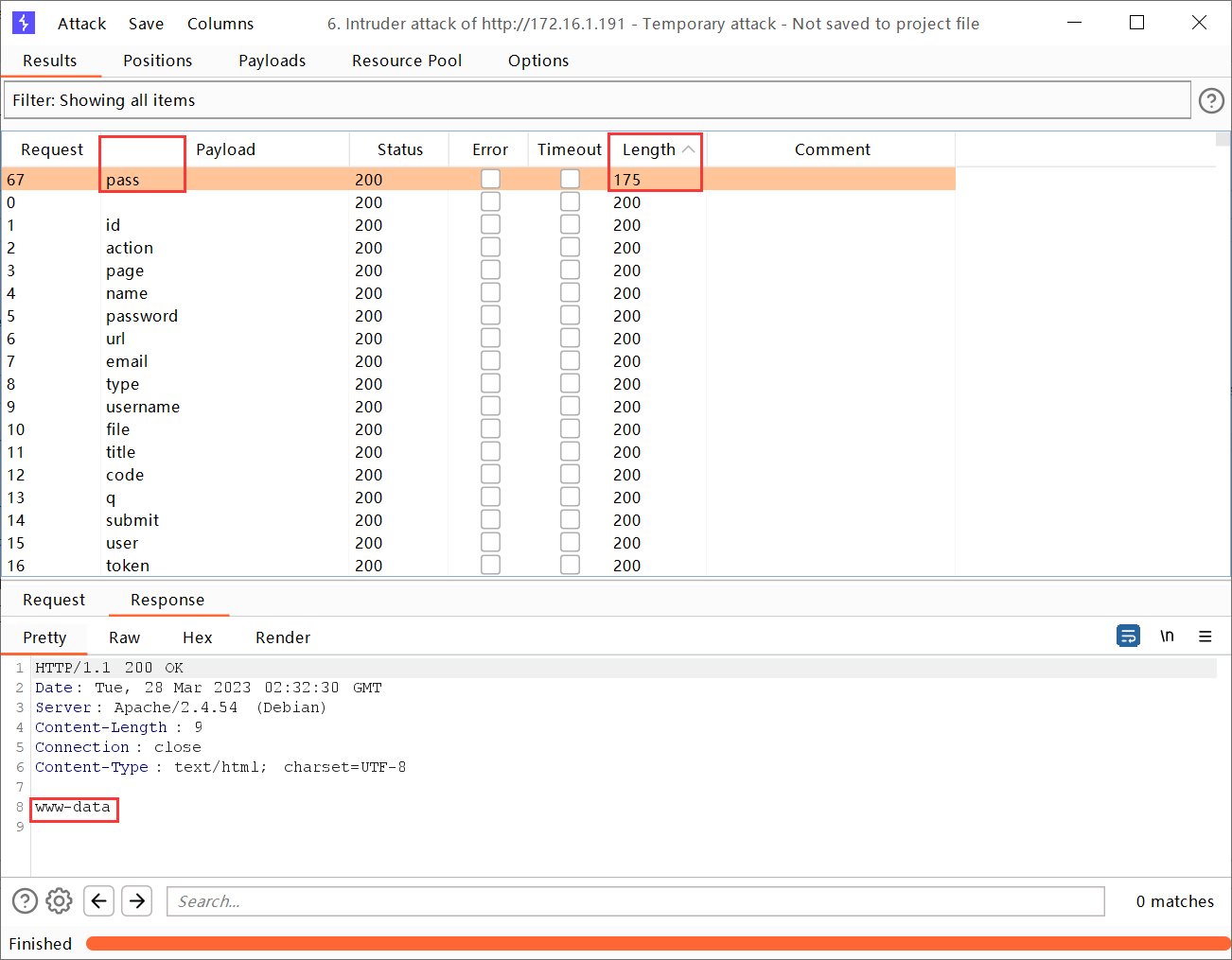Open the Save menu
Viewport: 1232px width, 960px height.
click(146, 24)
